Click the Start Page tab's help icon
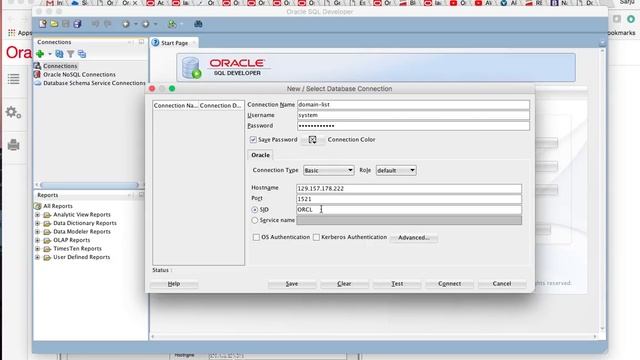The image size is (640, 360). [156, 42]
